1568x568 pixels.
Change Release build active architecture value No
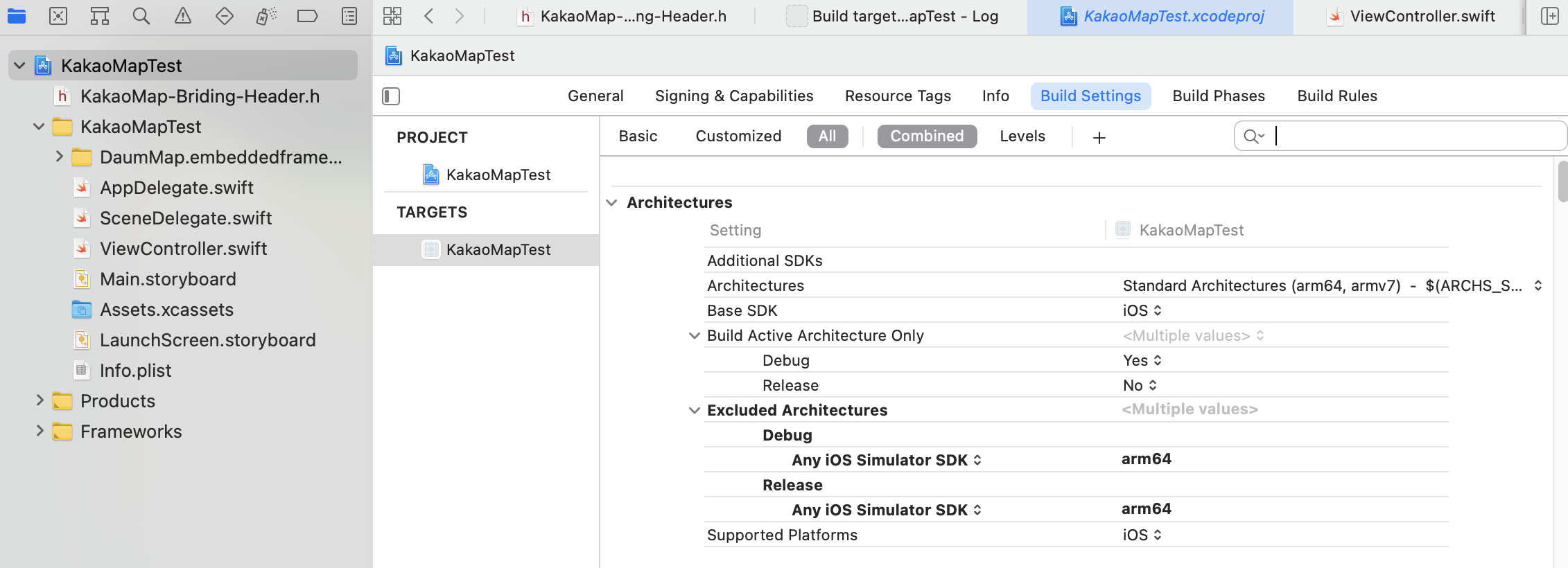pyautogui.click(x=1140, y=385)
